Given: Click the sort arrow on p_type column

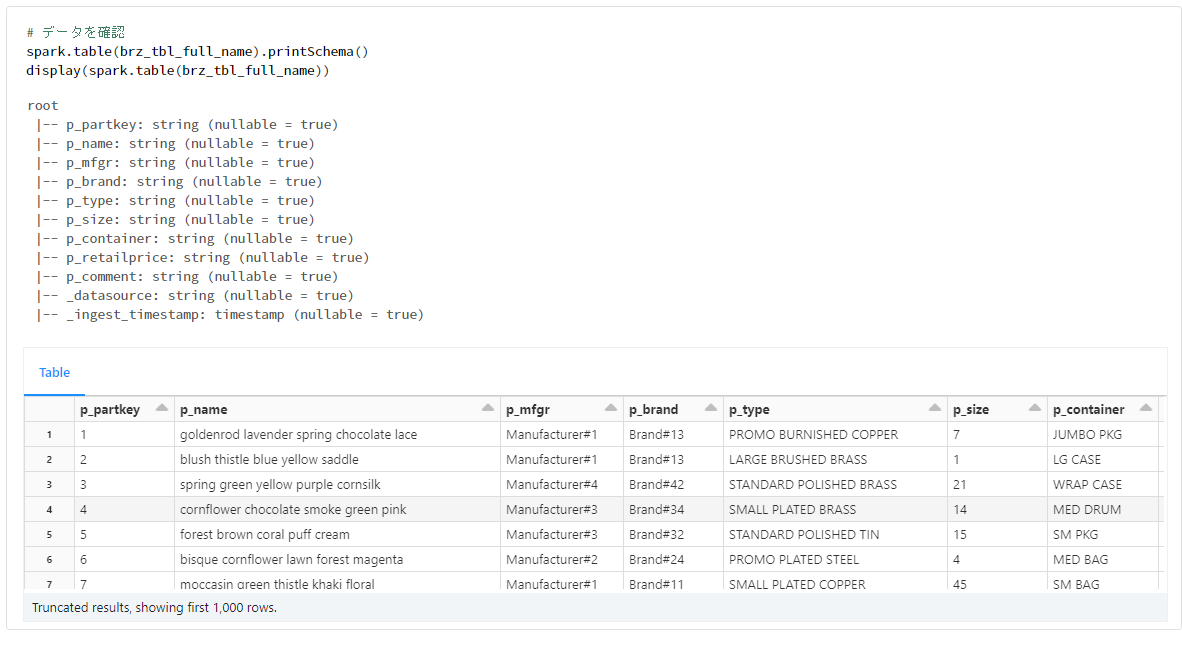Looking at the screenshot, I should coord(933,407).
